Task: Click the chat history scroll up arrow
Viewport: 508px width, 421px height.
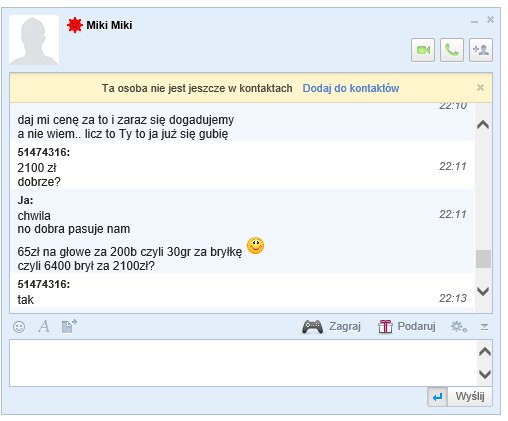Action: coord(483,125)
